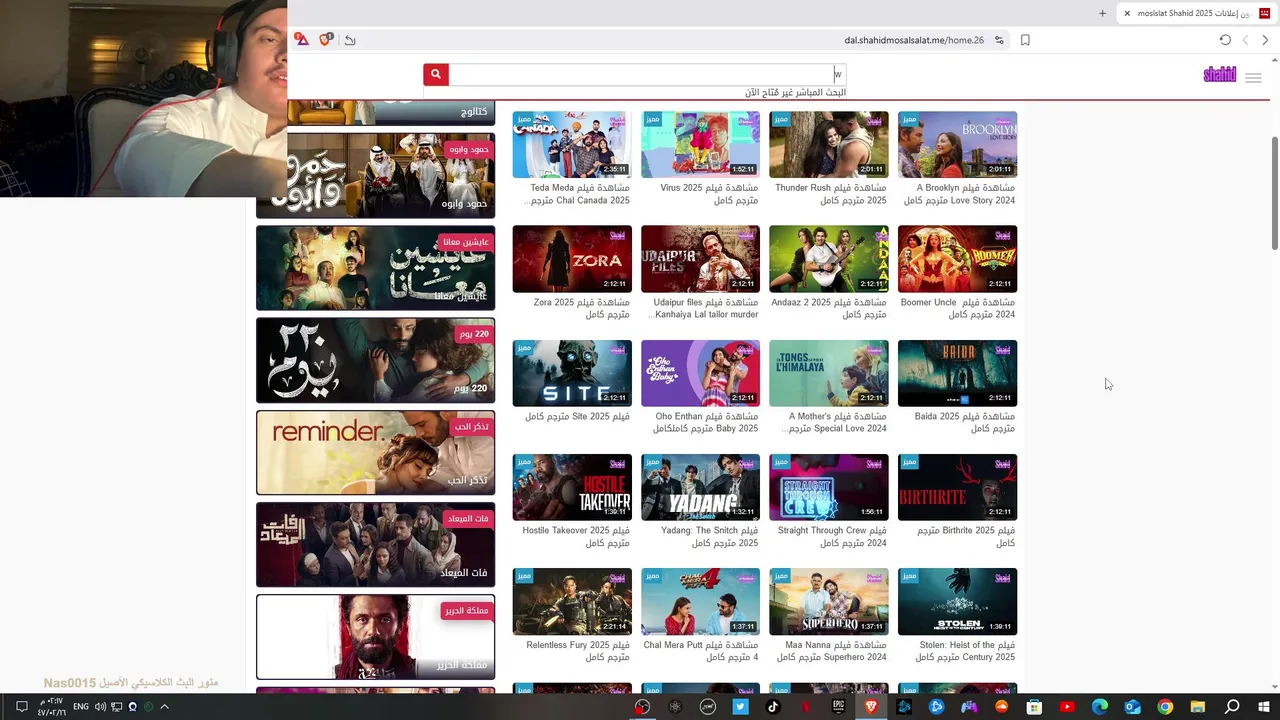Open Microsoft Store from taskbar
The height and width of the screenshot is (720, 1280).
[x=1035, y=707]
